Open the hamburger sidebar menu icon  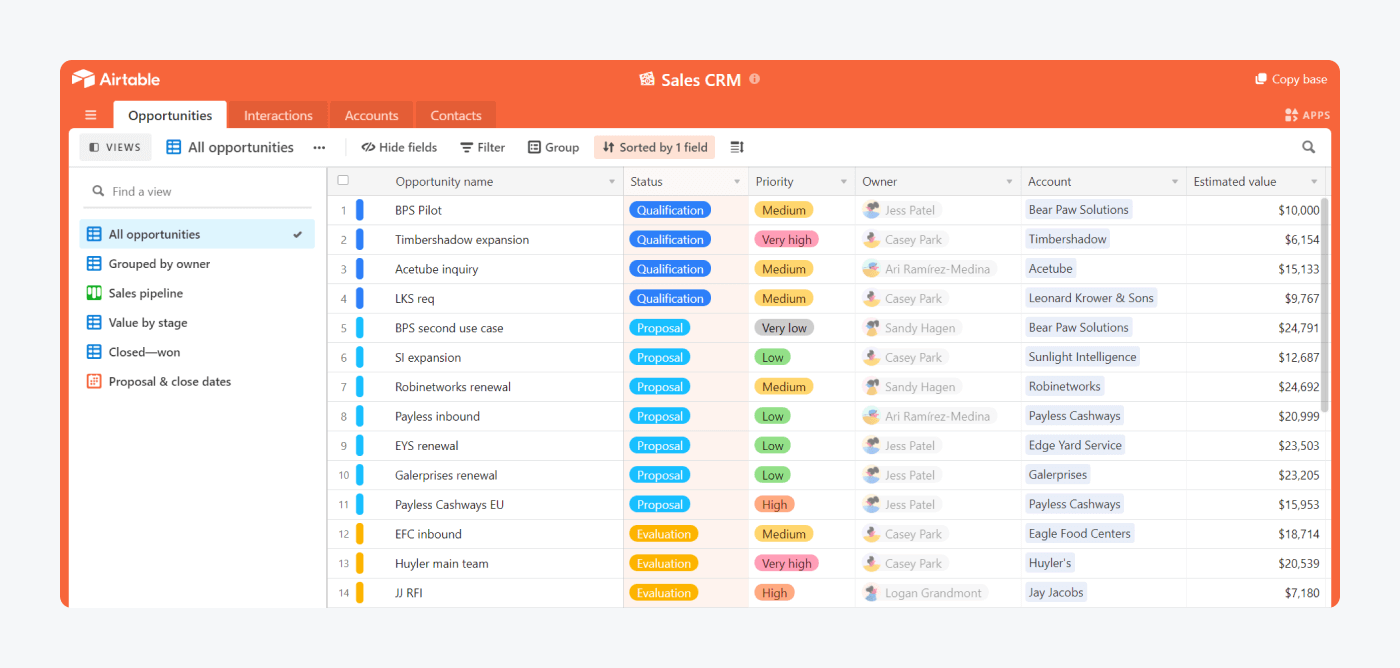[90, 114]
